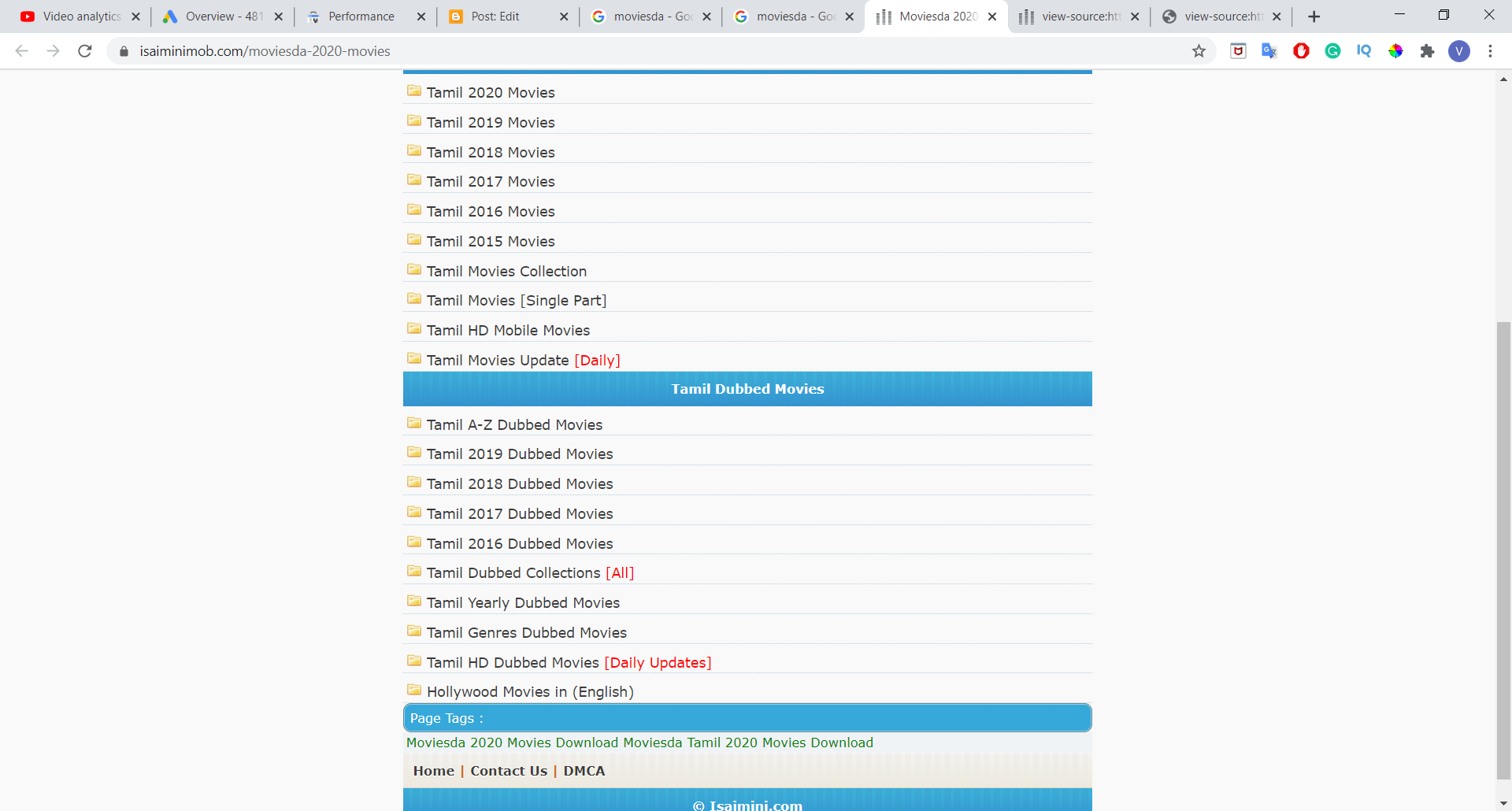The height and width of the screenshot is (811, 1512).
Task: Click the folder icon beside Tamil 2020 Movies
Action: coord(414,91)
